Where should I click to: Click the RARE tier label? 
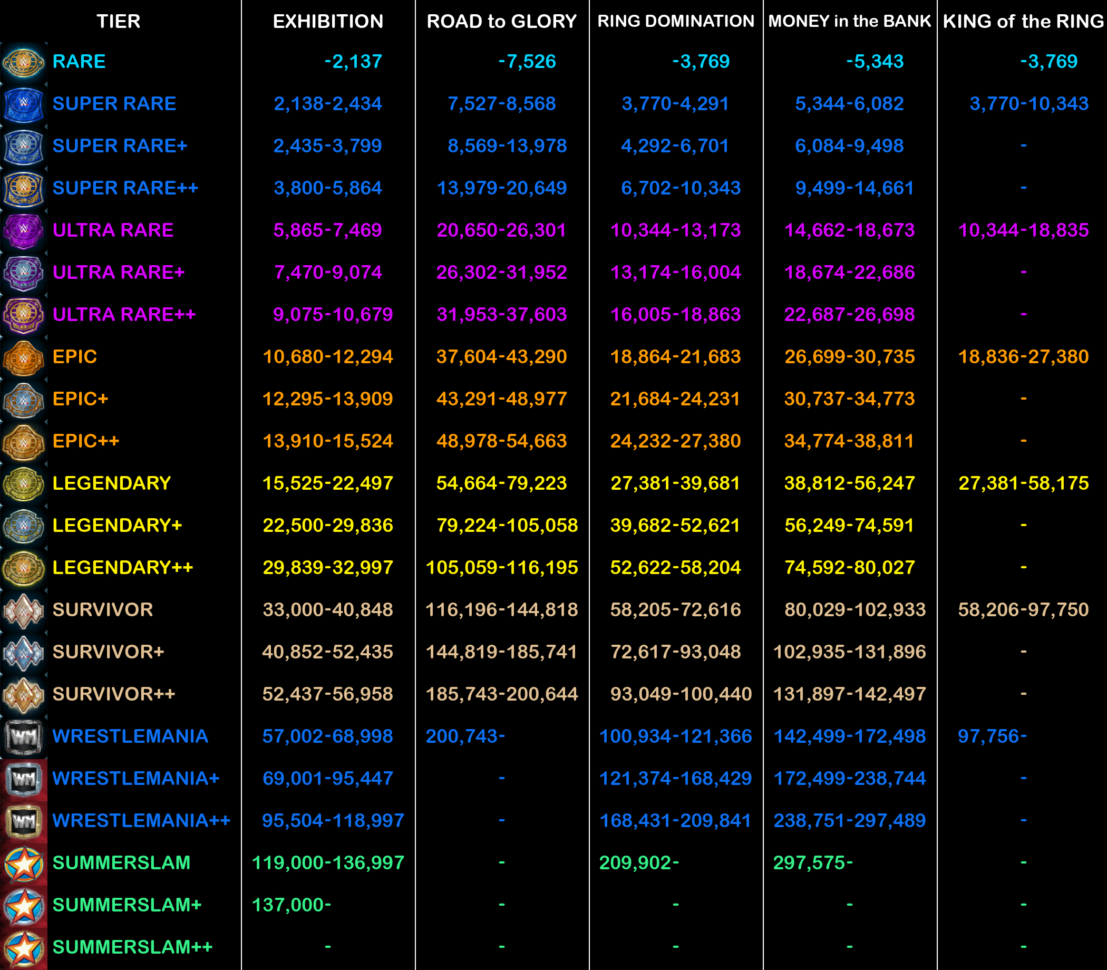click(79, 61)
